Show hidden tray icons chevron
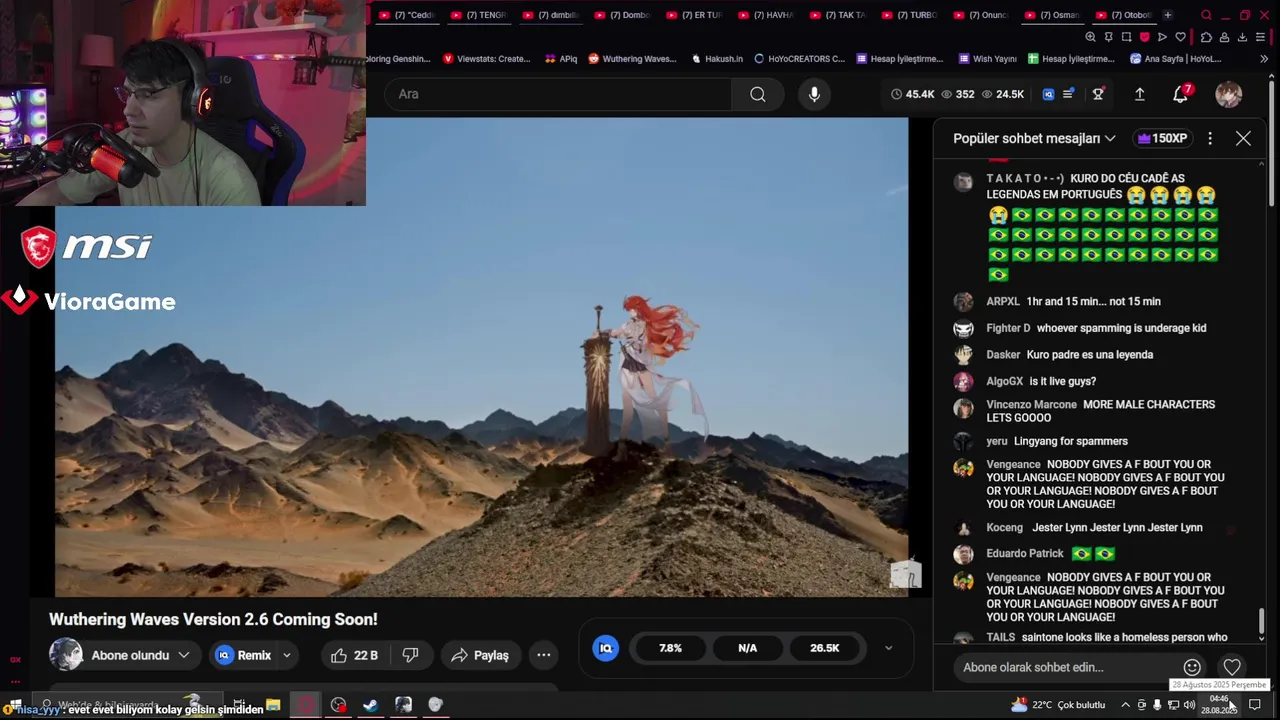1280x720 pixels. point(1125,705)
